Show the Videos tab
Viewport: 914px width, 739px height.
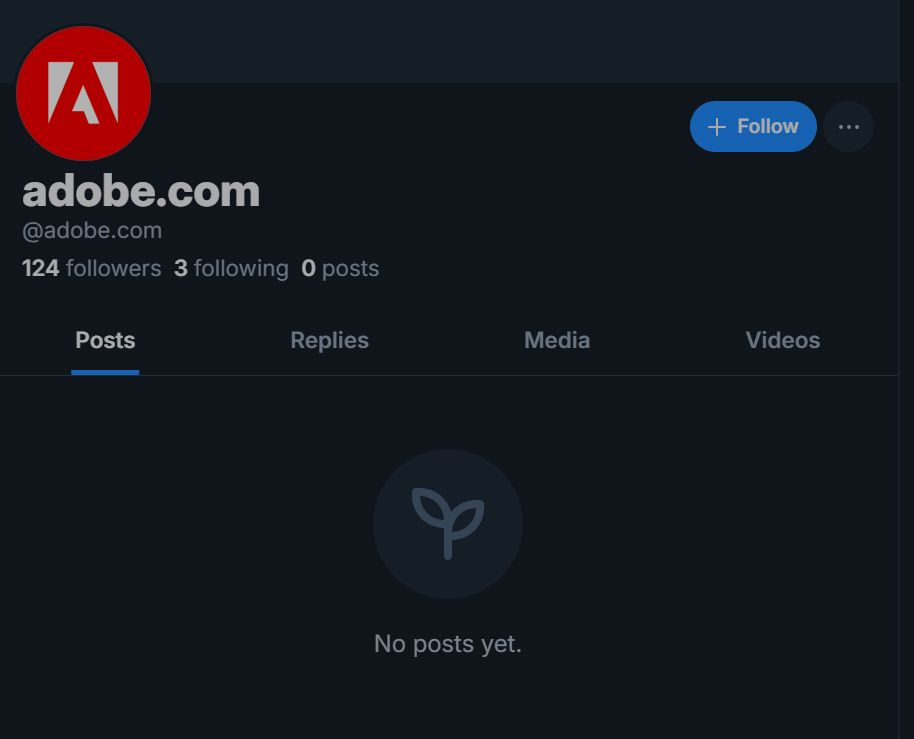[782, 340]
